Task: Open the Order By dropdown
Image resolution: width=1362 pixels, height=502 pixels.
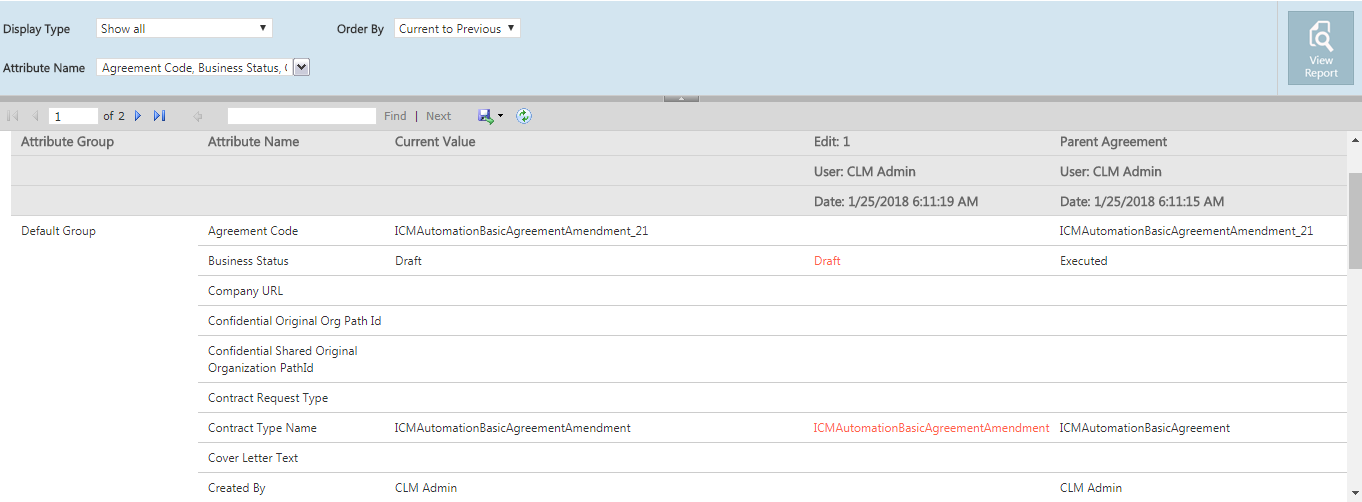Action: click(457, 29)
